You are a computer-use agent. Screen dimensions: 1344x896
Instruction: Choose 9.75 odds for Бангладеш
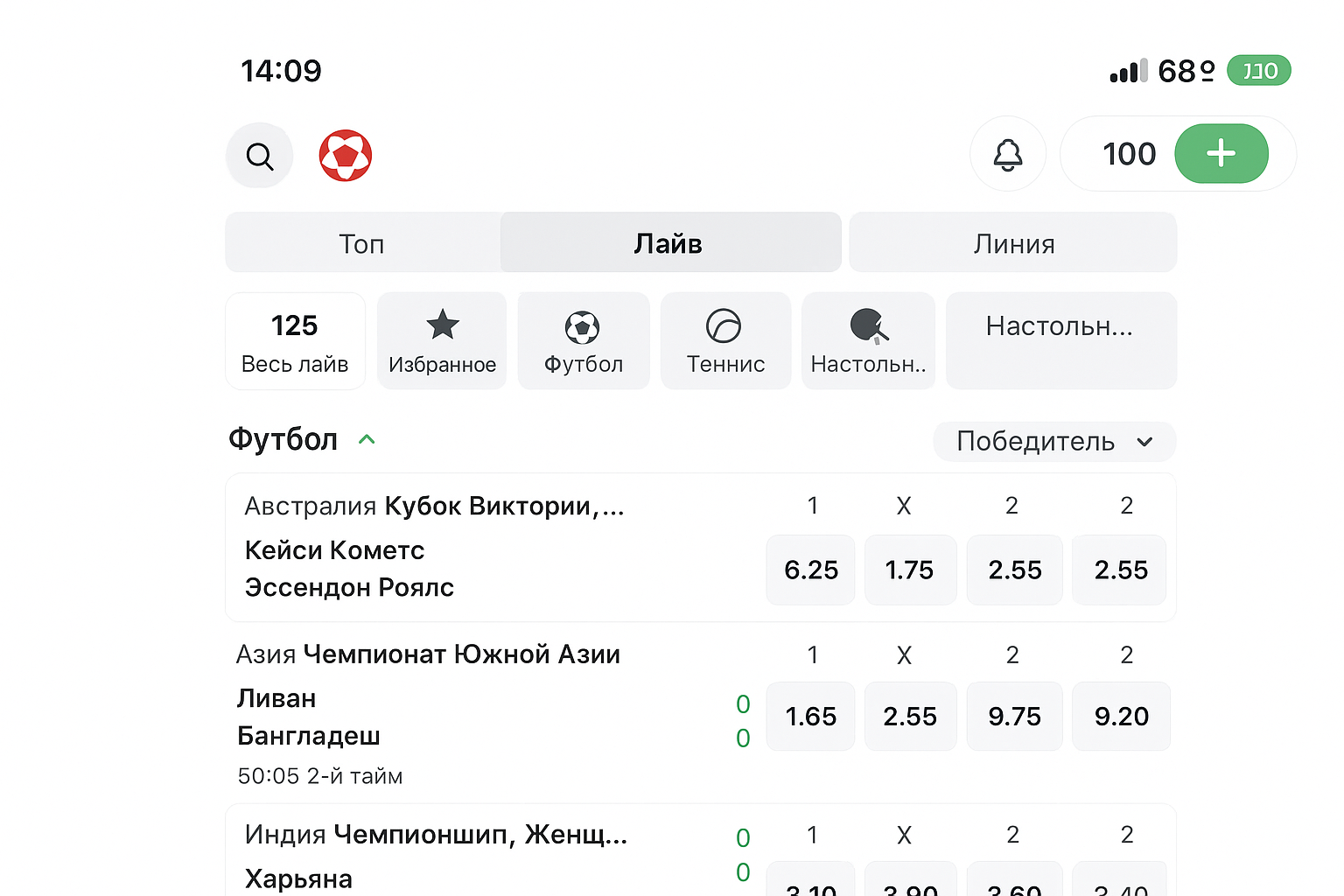(x=1014, y=716)
